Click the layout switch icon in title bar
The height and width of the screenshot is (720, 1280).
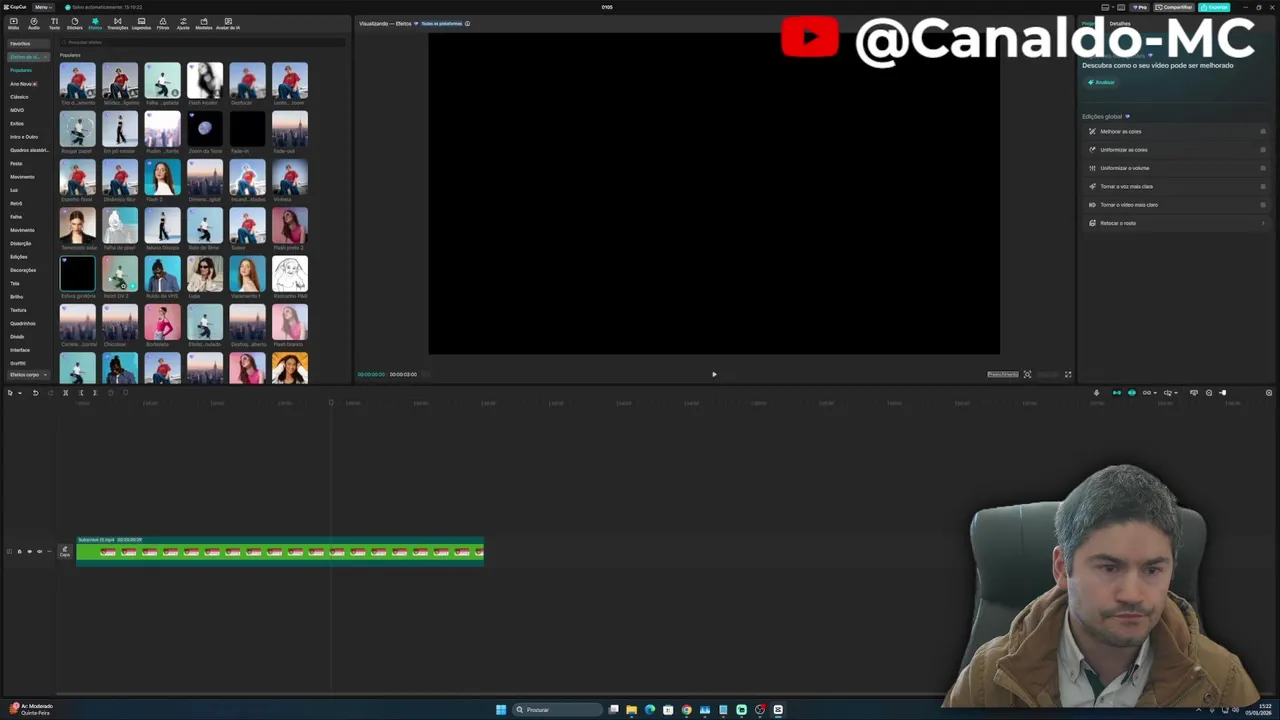1106,7
